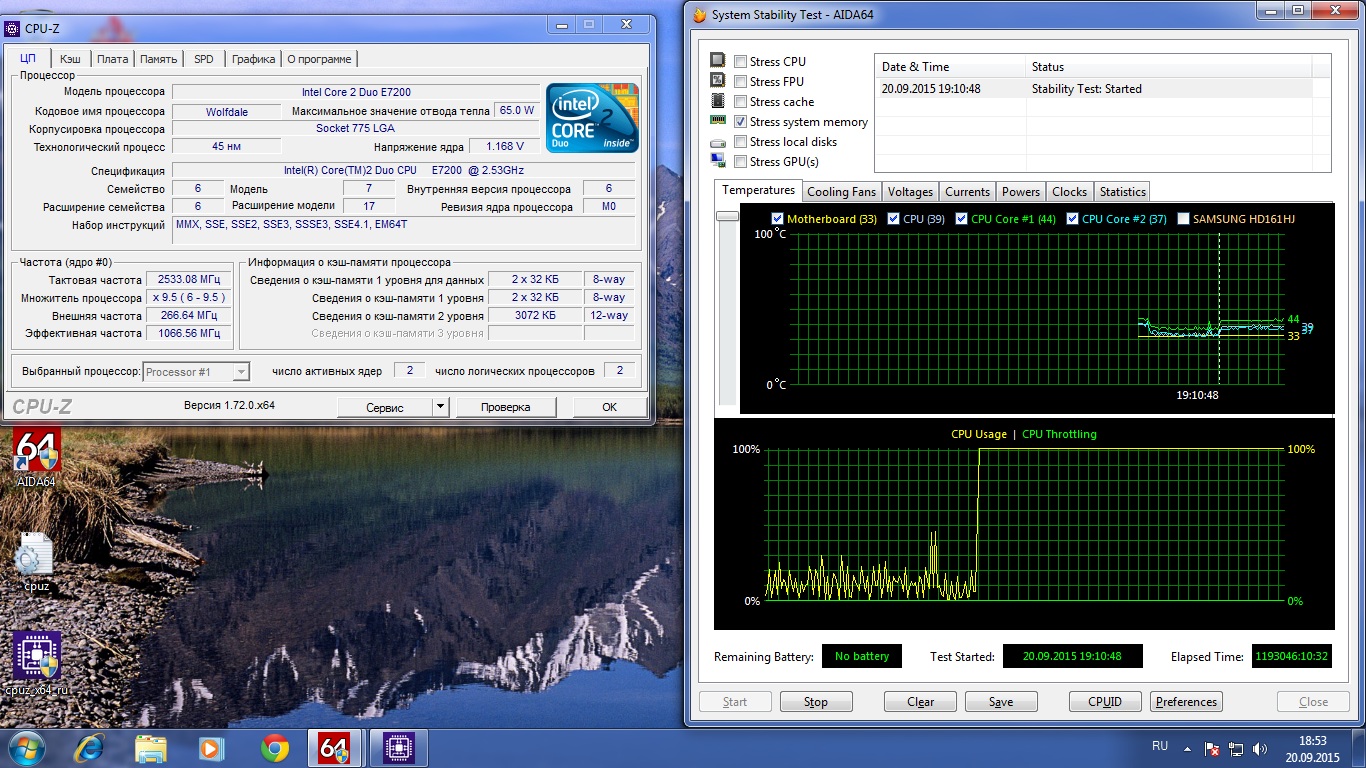
Task: Open the Сервис dropdown arrow
Action: click(x=440, y=407)
